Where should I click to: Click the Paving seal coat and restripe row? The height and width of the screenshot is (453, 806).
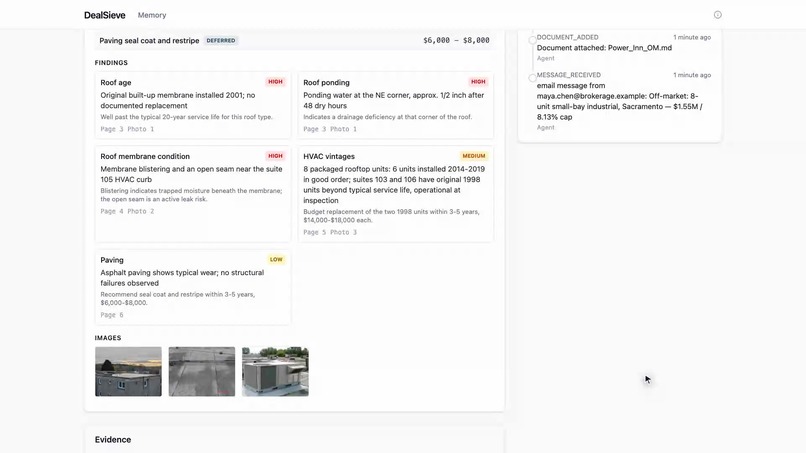click(295, 41)
